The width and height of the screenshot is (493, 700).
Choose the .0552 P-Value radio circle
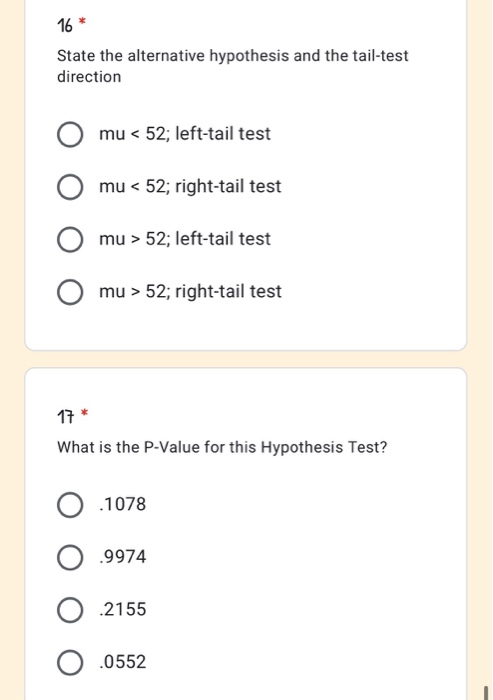pyautogui.click(x=70, y=662)
